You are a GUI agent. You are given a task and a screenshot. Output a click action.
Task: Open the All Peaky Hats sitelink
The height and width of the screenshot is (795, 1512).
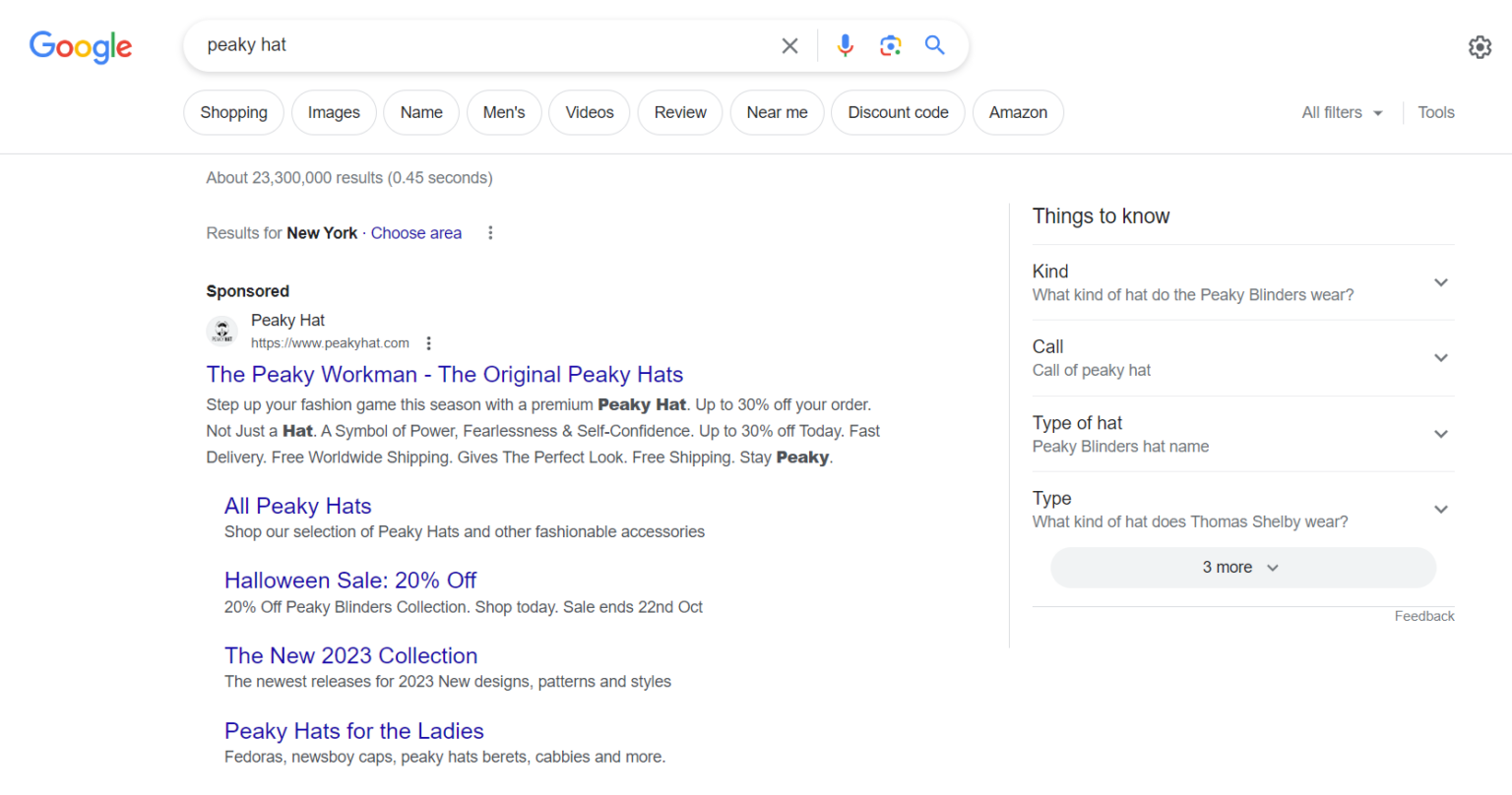tap(297, 506)
